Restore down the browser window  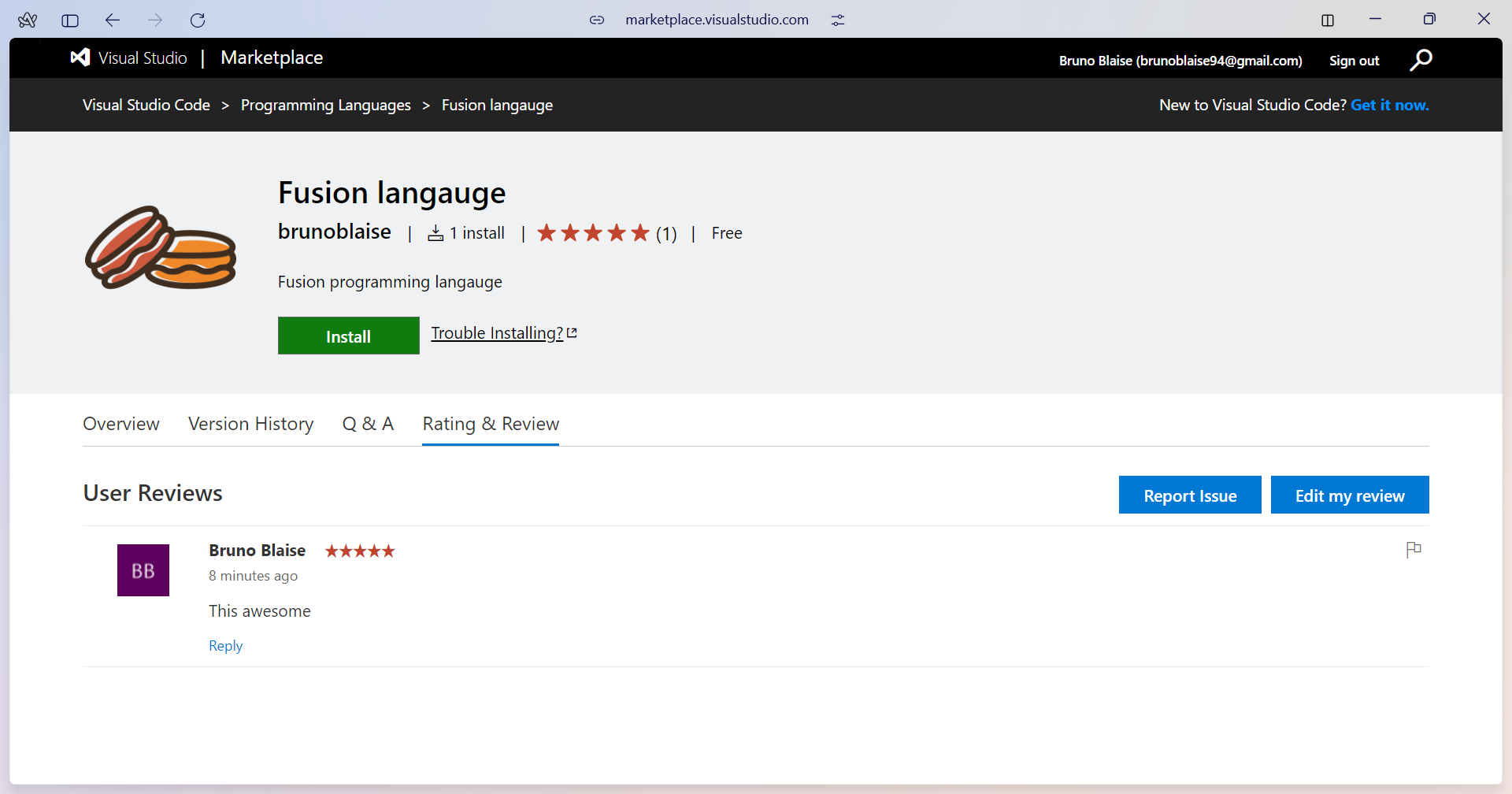click(1429, 20)
